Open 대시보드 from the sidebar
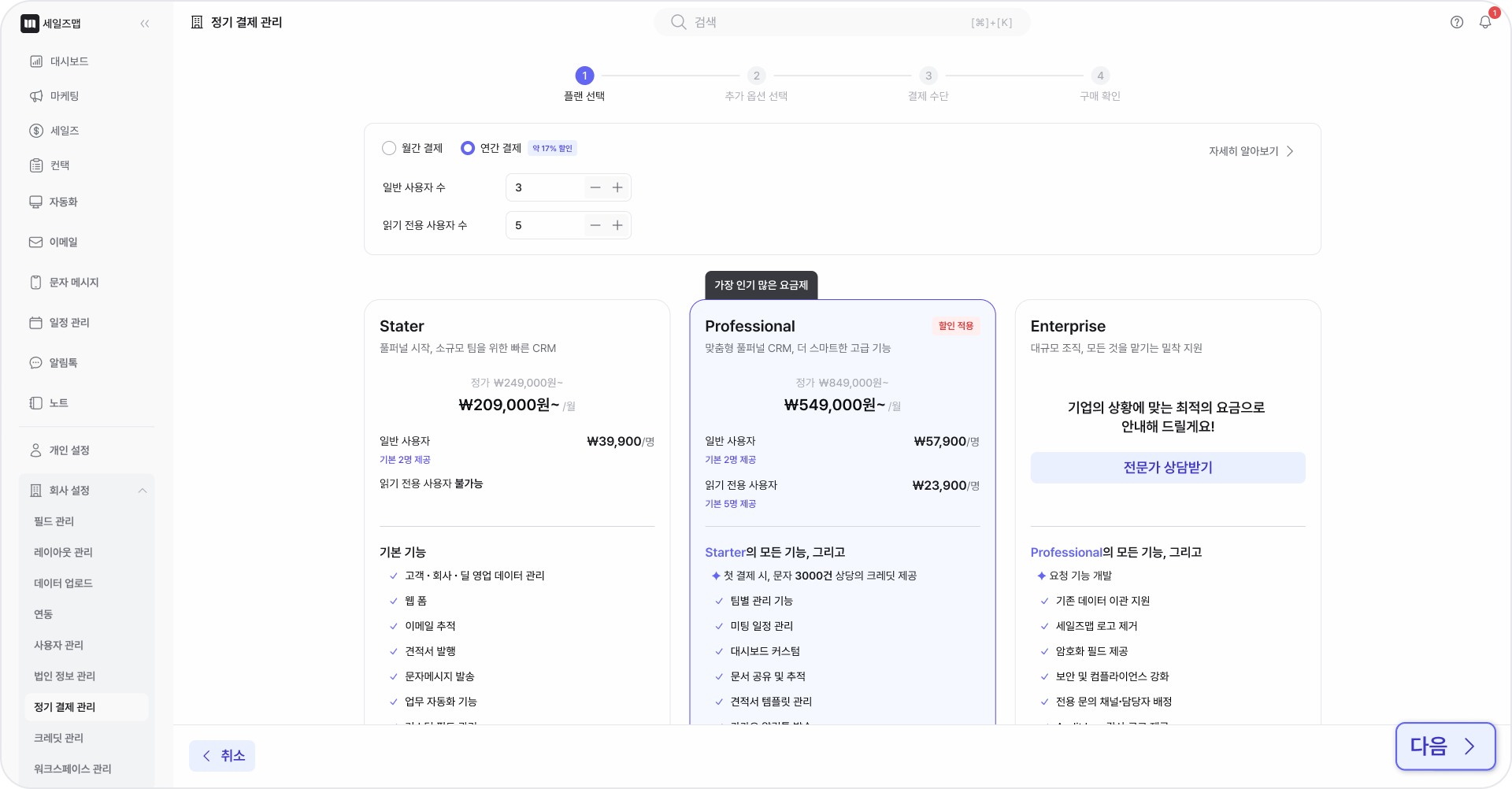 [69, 61]
